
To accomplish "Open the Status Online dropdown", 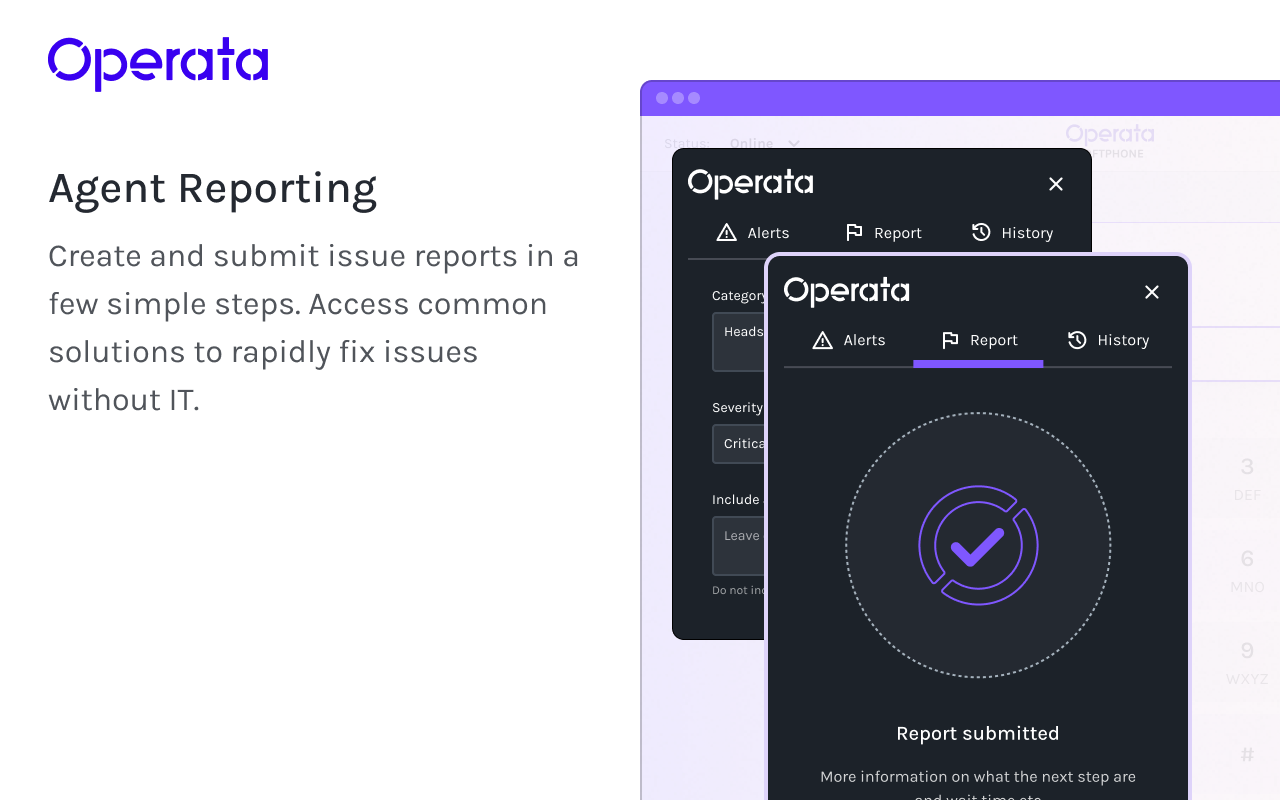I will pos(764,143).
